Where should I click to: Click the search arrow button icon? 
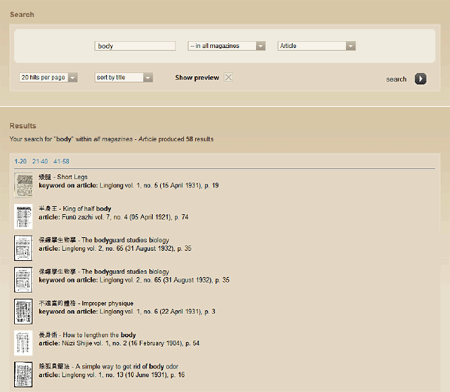(420, 79)
